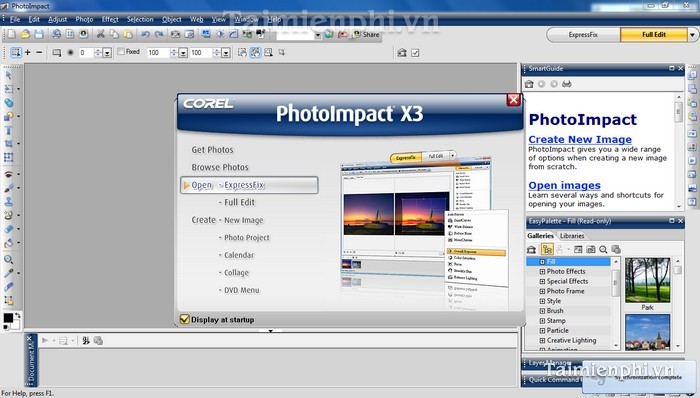The width and height of the screenshot is (700, 398).
Task: Switch to Full Edit mode
Action: pos(654,34)
